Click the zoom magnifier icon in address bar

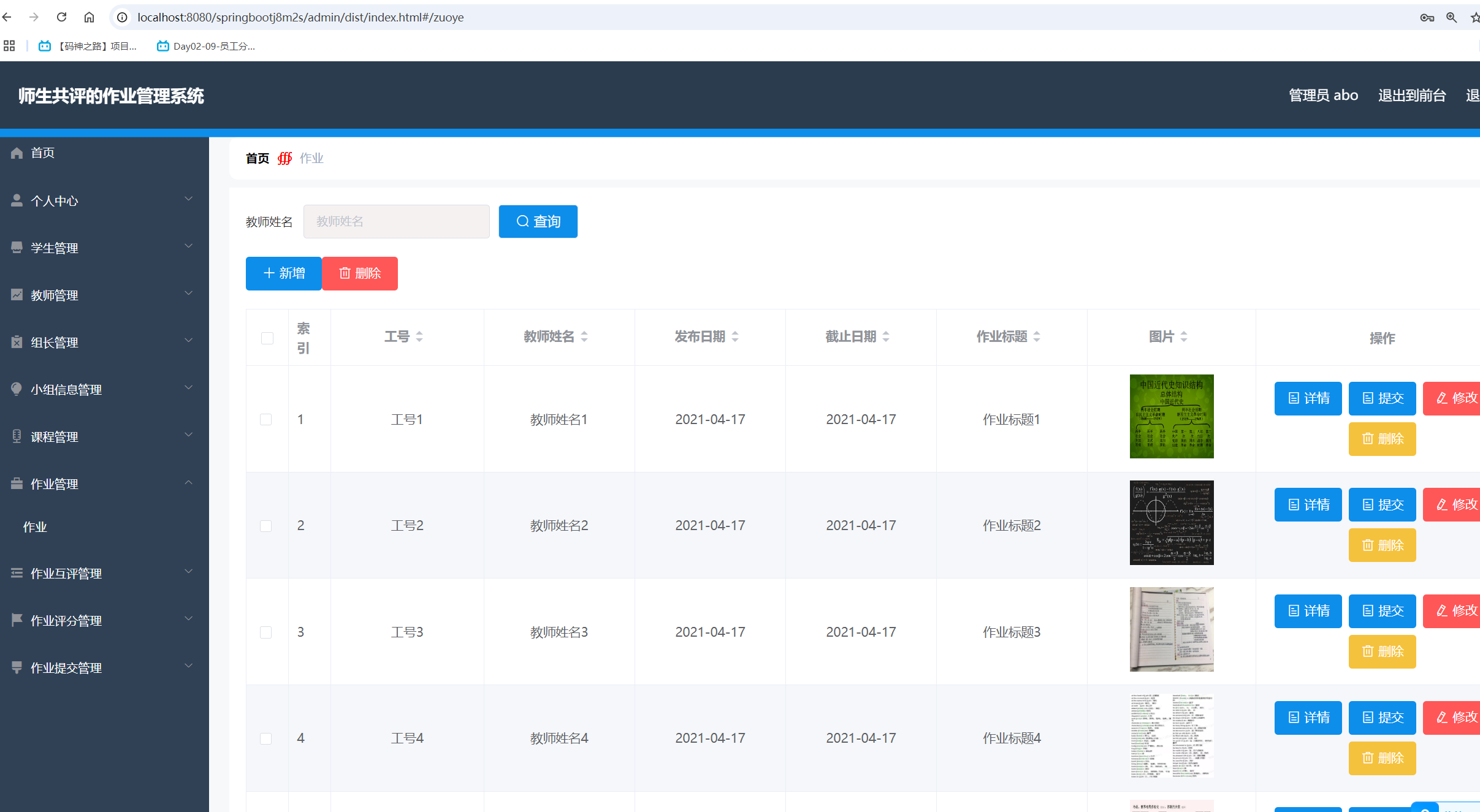[1451, 17]
